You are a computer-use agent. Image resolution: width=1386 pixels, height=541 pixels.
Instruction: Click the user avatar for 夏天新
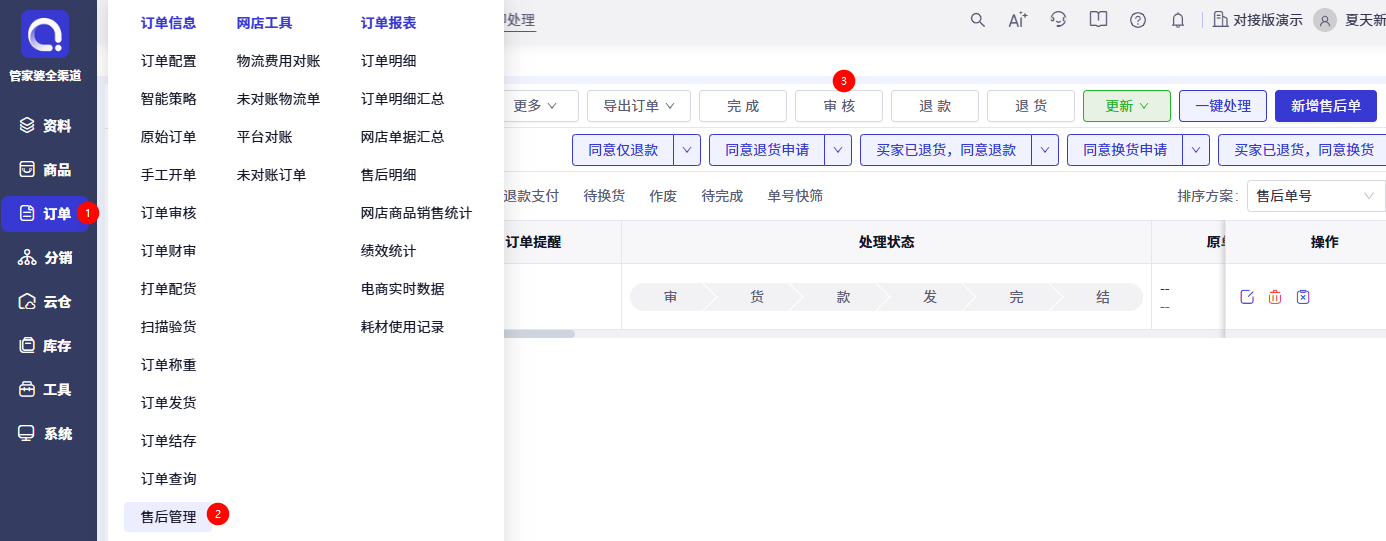click(x=1325, y=20)
